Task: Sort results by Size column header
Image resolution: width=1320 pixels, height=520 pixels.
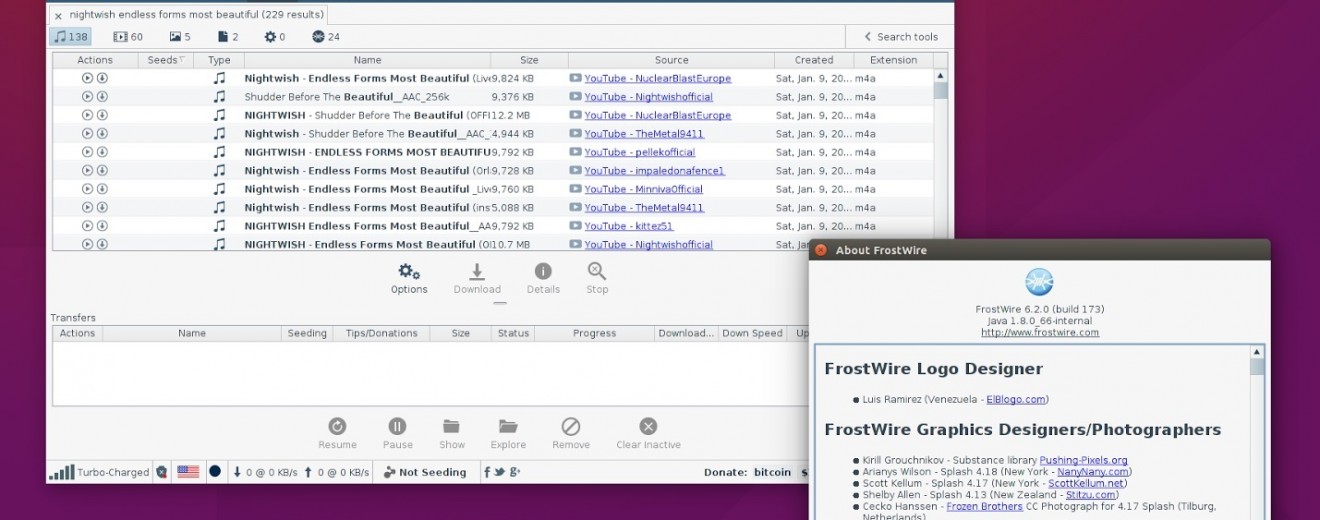Action: [x=529, y=60]
